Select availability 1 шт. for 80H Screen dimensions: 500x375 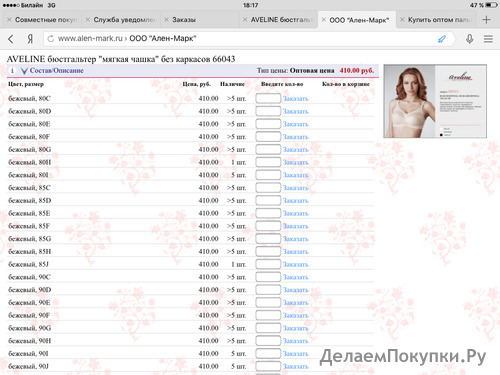click(x=239, y=162)
